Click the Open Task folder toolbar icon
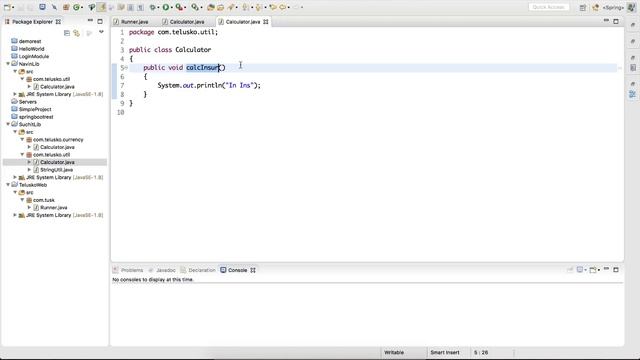This screenshot has height=360, width=640. tap(220, 7)
